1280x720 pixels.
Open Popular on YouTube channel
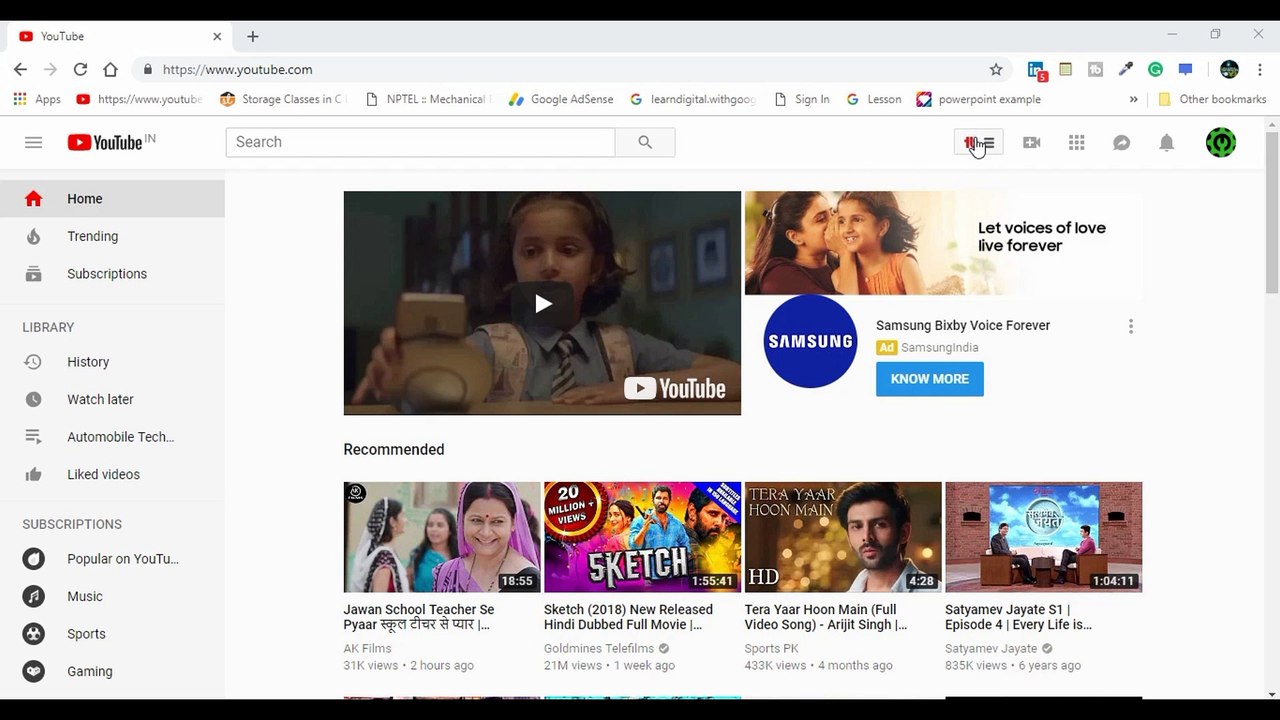point(112,559)
